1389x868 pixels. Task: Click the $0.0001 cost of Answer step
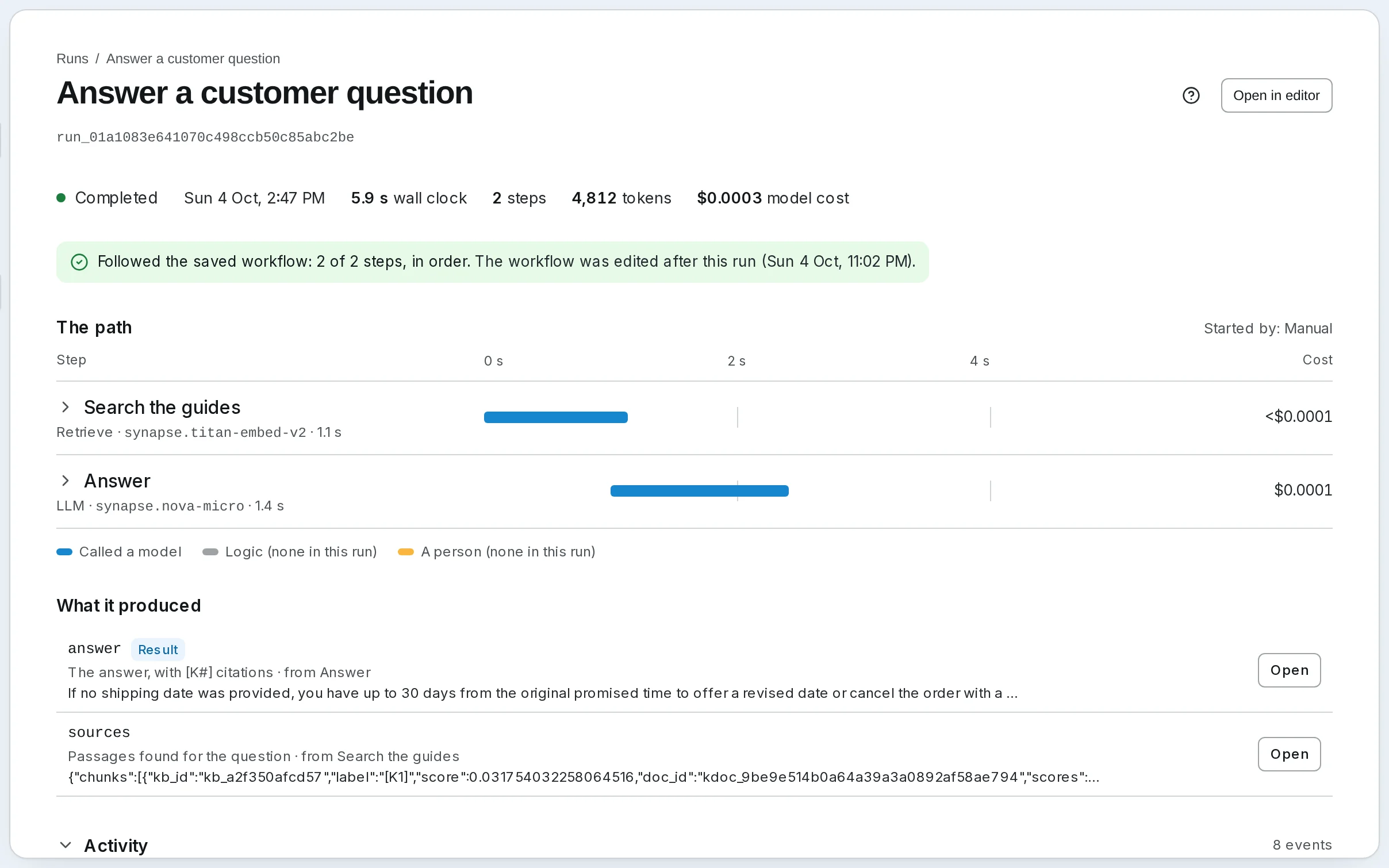point(1303,490)
